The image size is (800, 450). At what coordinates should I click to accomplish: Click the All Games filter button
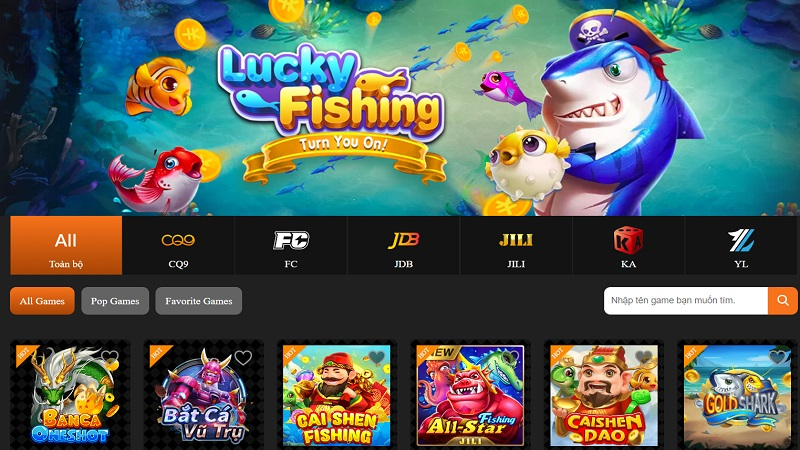(42, 301)
